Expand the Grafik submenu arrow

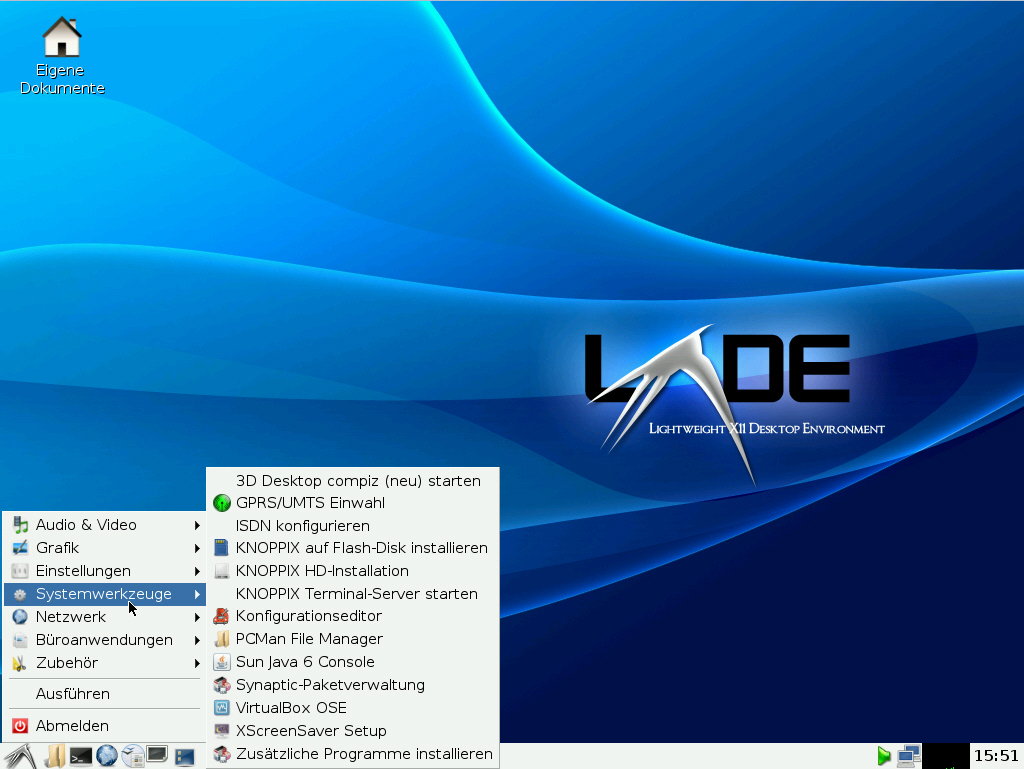pyautogui.click(x=197, y=548)
